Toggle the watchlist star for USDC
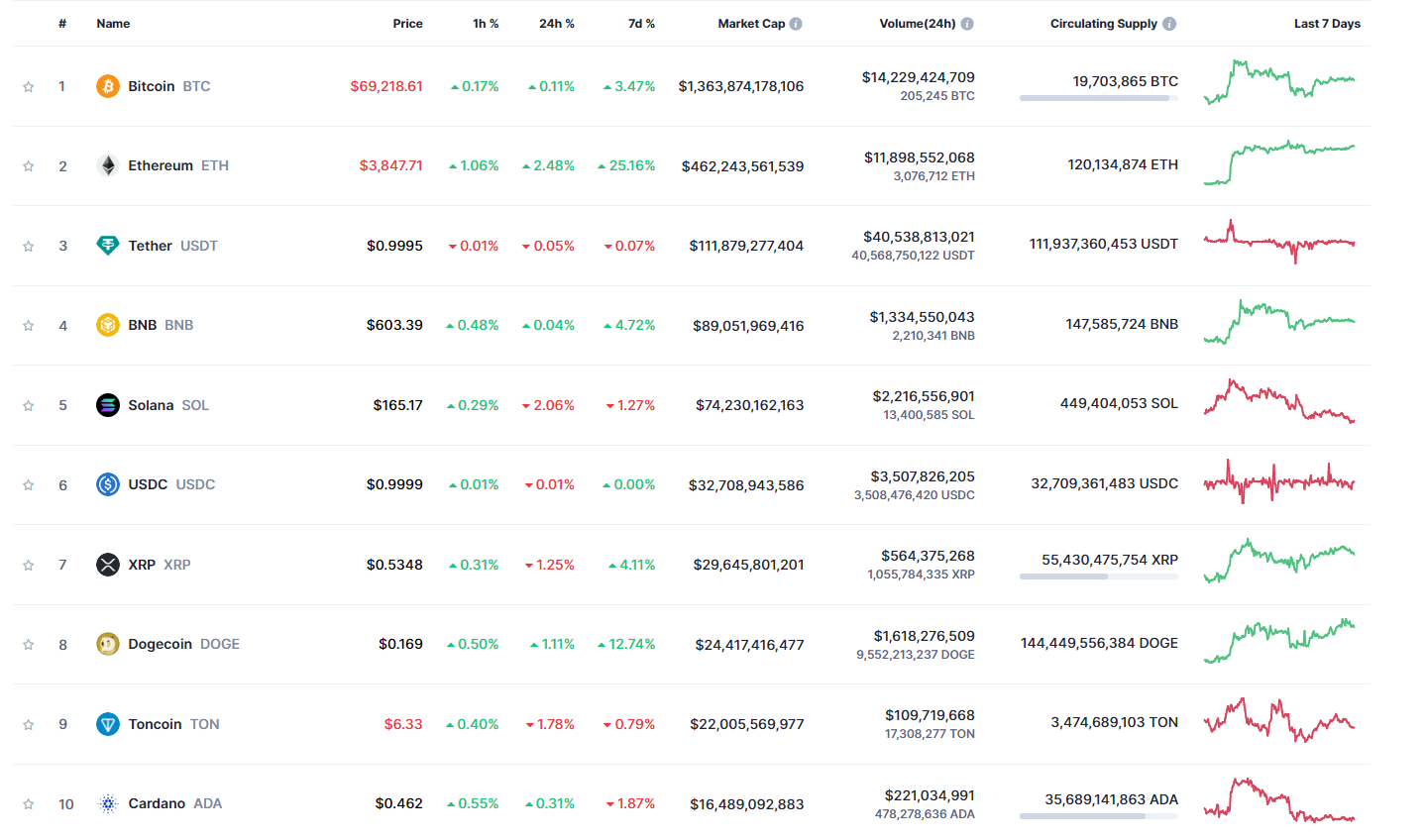Image resolution: width=1426 pixels, height=840 pixels. coord(29,485)
